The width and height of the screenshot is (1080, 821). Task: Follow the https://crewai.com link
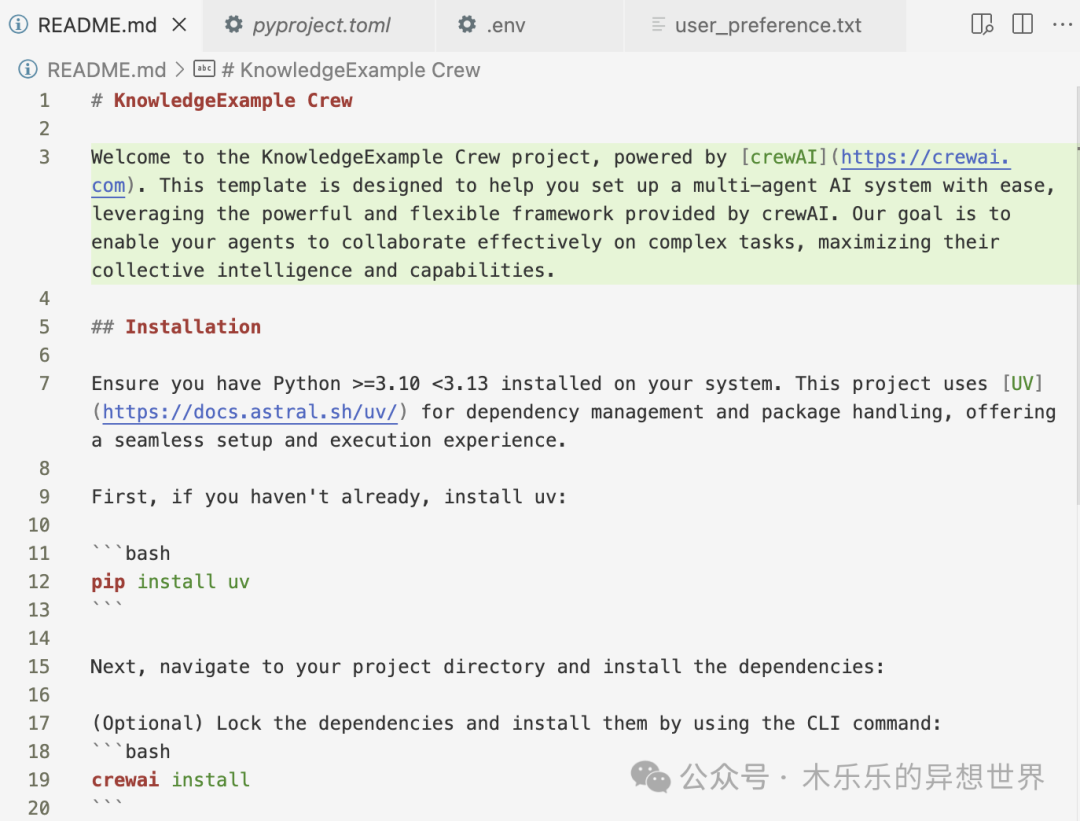[925, 157]
